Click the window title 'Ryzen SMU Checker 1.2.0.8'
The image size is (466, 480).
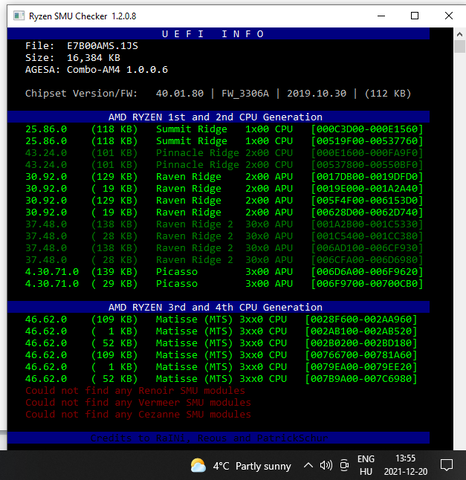(82, 16)
